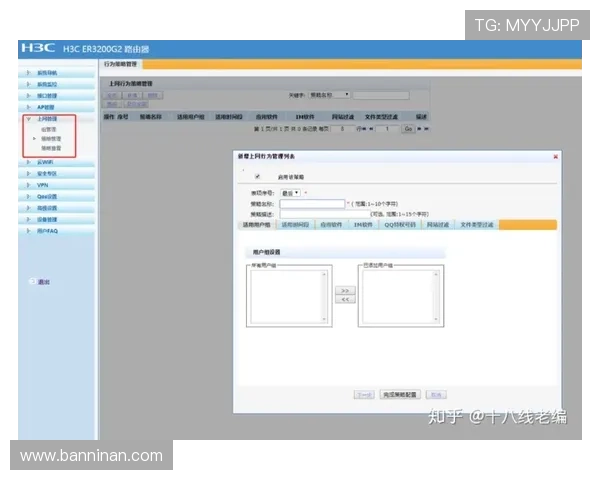This screenshot has height=480, width=600.
Task: Click the << remove user group arrow button
Action: (x=343, y=299)
